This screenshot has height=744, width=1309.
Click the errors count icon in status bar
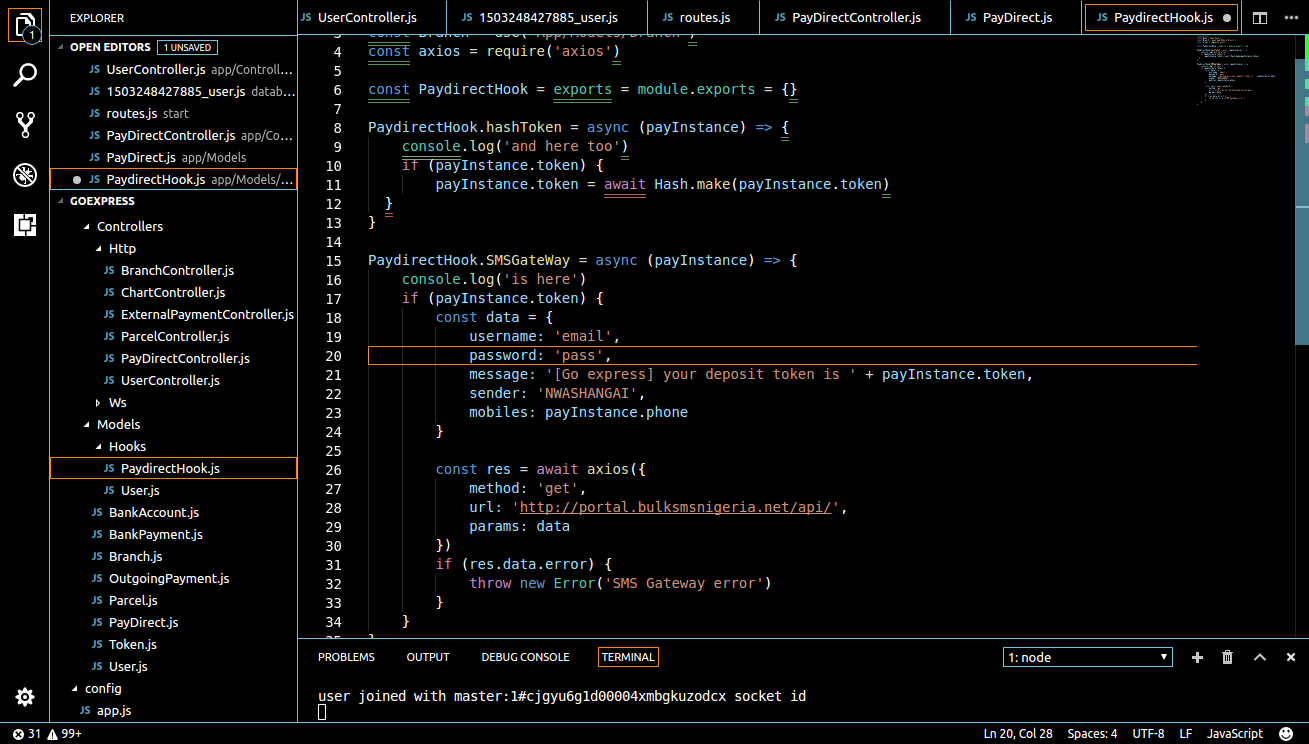click(x=27, y=734)
